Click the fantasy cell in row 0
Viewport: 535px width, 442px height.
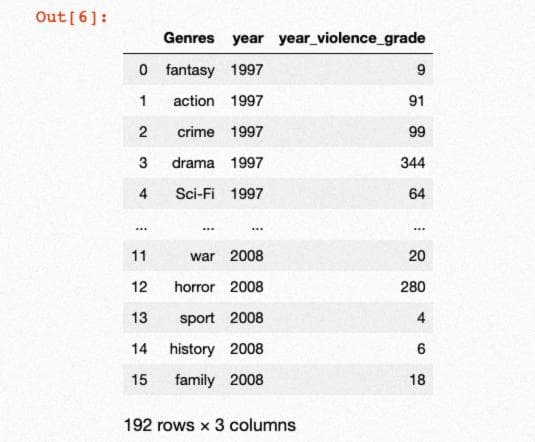(190, 70)
